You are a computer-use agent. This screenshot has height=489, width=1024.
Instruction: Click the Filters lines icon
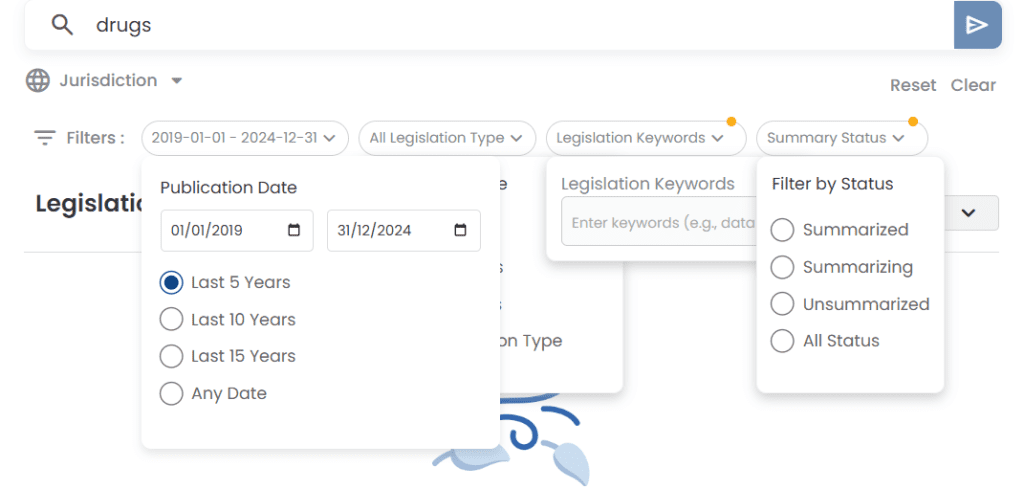pyautogui.click(x=45, y=138)
